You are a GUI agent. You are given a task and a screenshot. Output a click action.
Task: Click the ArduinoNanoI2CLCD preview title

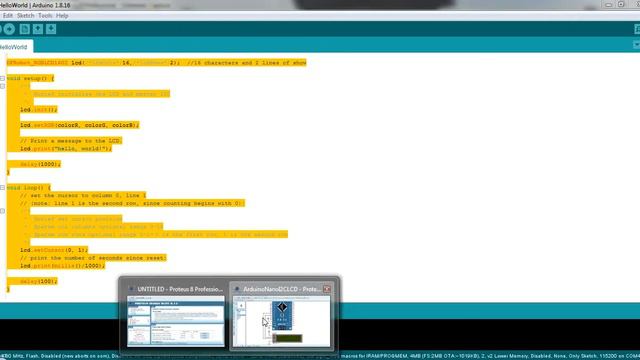click(282, 289)
